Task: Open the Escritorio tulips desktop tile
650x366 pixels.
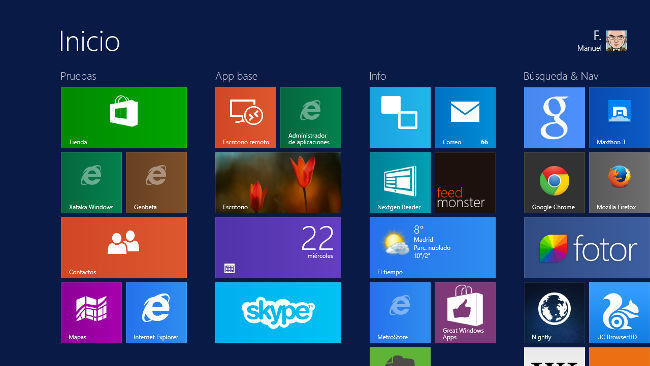Action: click(x=278, y=182)
